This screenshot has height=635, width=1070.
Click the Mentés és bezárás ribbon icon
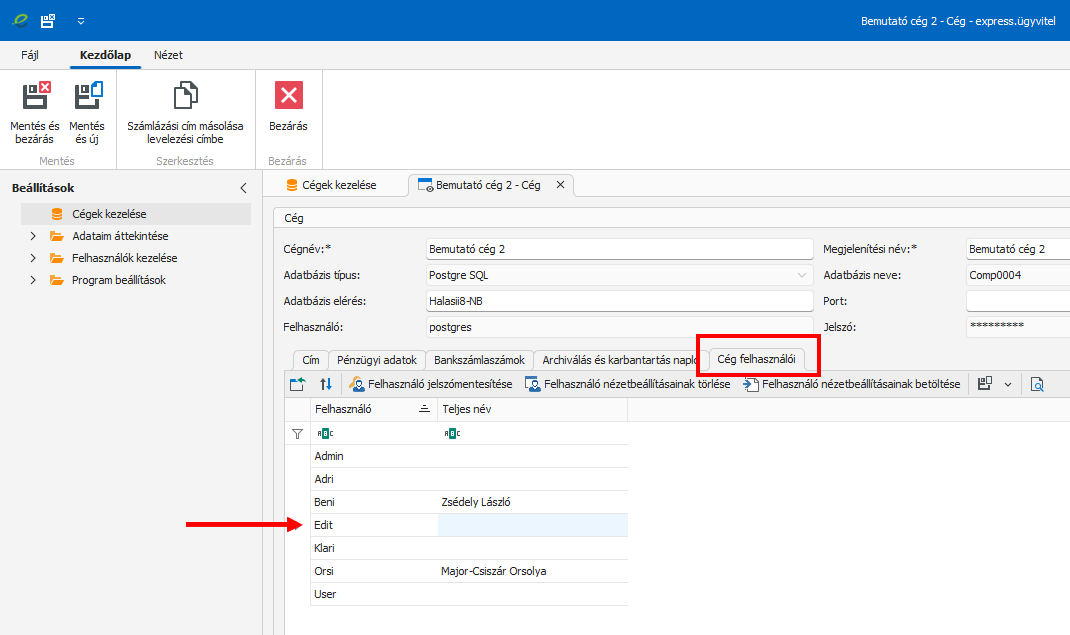(x=35, y=97)
